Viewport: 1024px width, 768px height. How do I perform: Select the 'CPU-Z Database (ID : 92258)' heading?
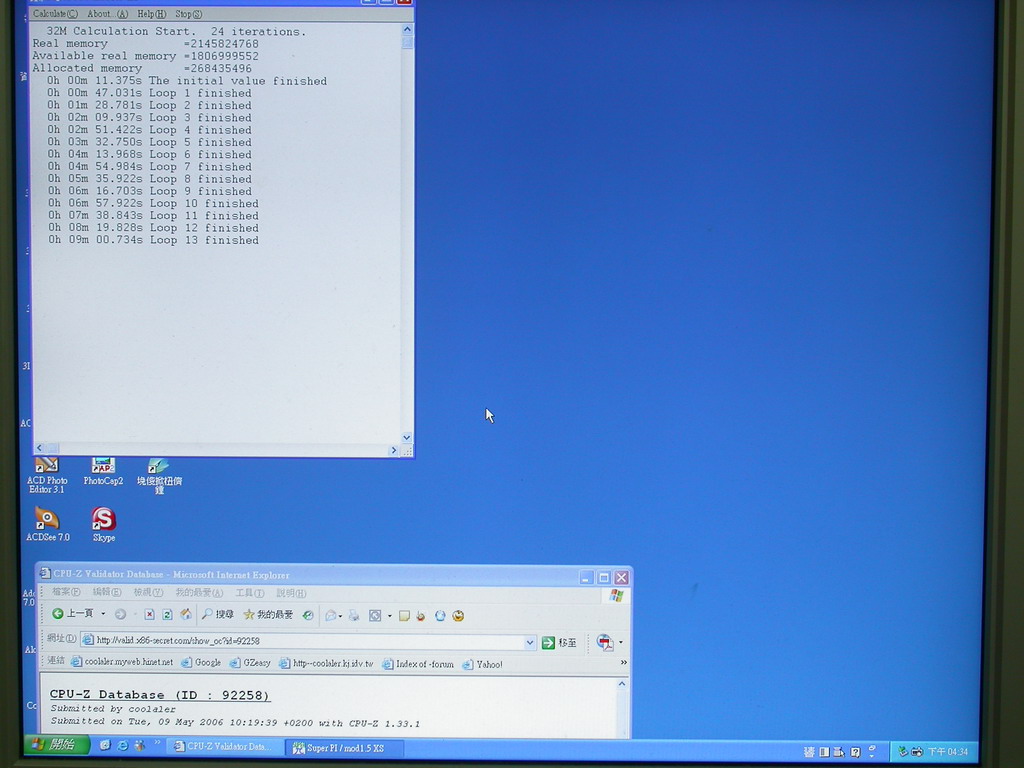160,695
